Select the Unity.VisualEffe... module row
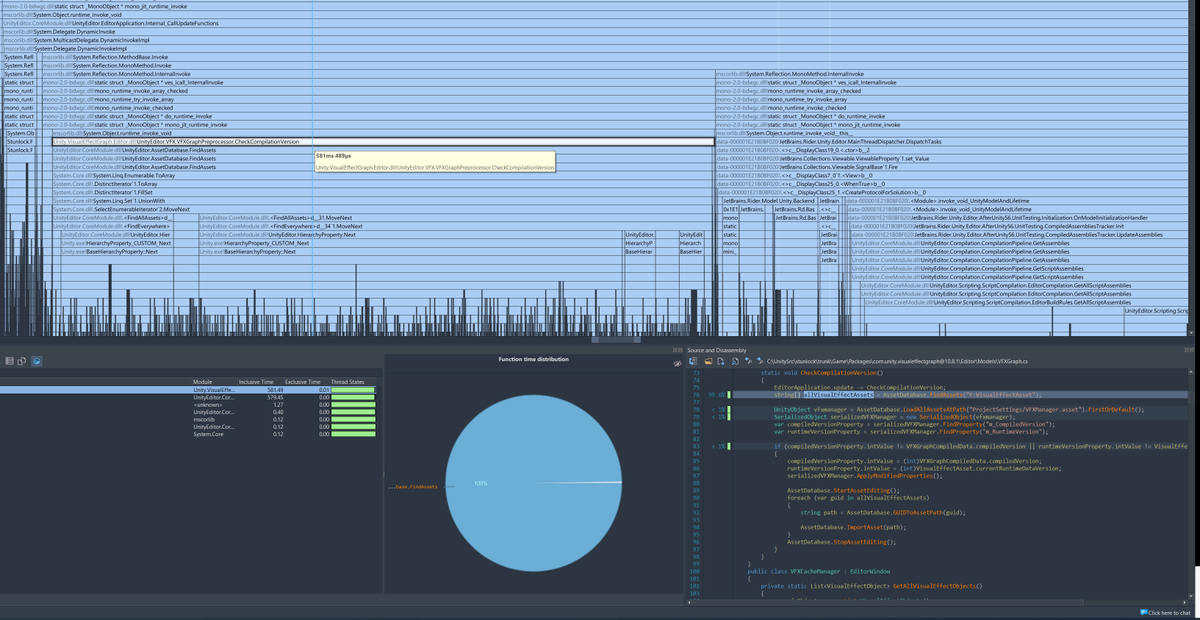 (x=190, y=390)
